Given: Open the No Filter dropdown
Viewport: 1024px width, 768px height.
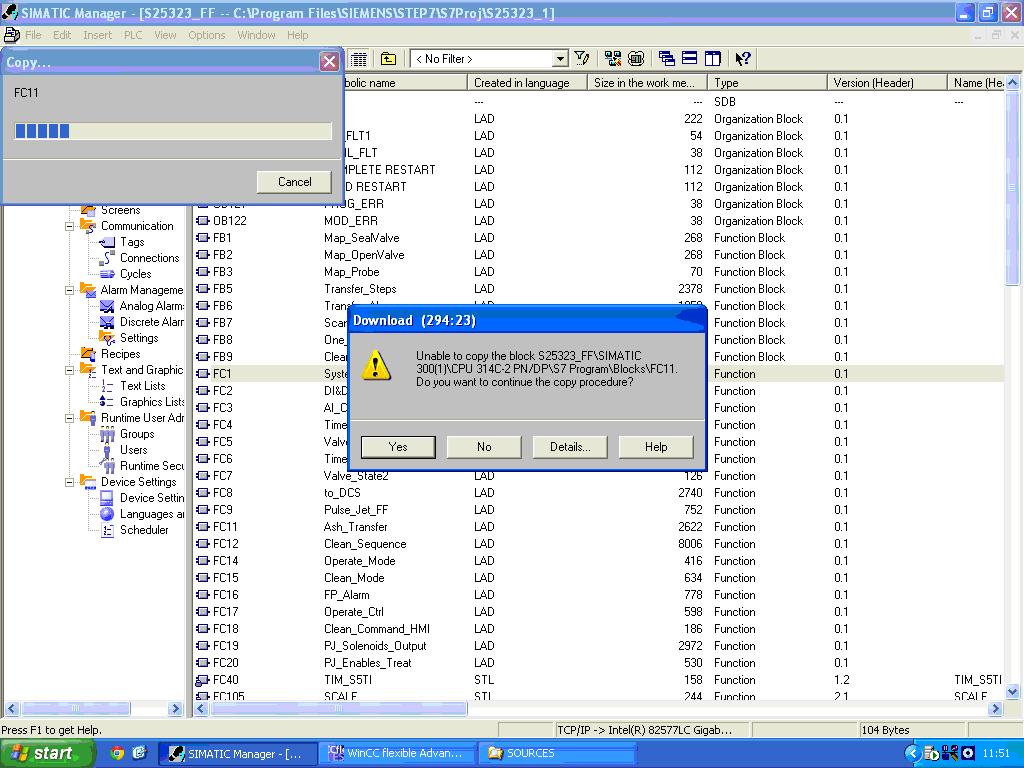Looking at the screenshot, I should [560, 59].
